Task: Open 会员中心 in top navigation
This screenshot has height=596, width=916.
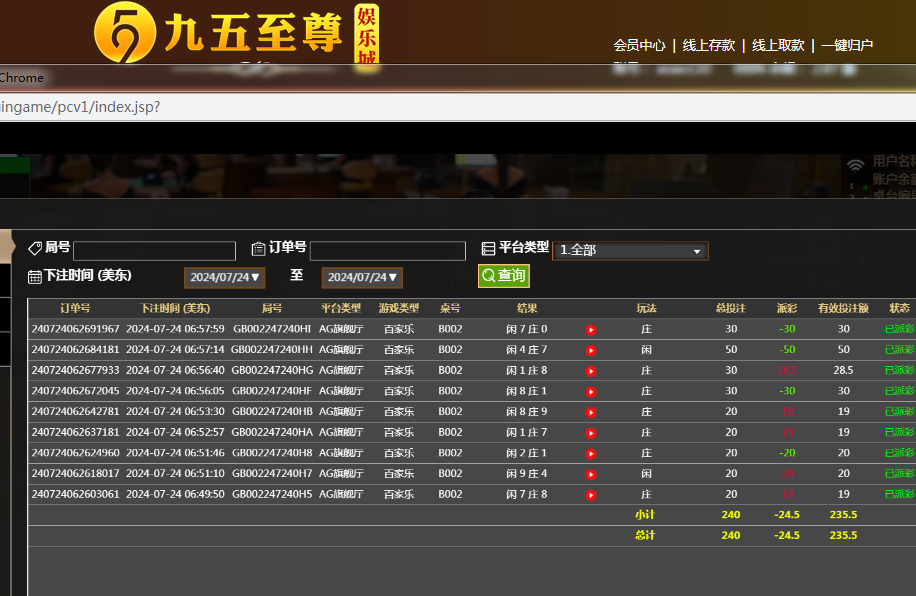Action: [639, 45]
